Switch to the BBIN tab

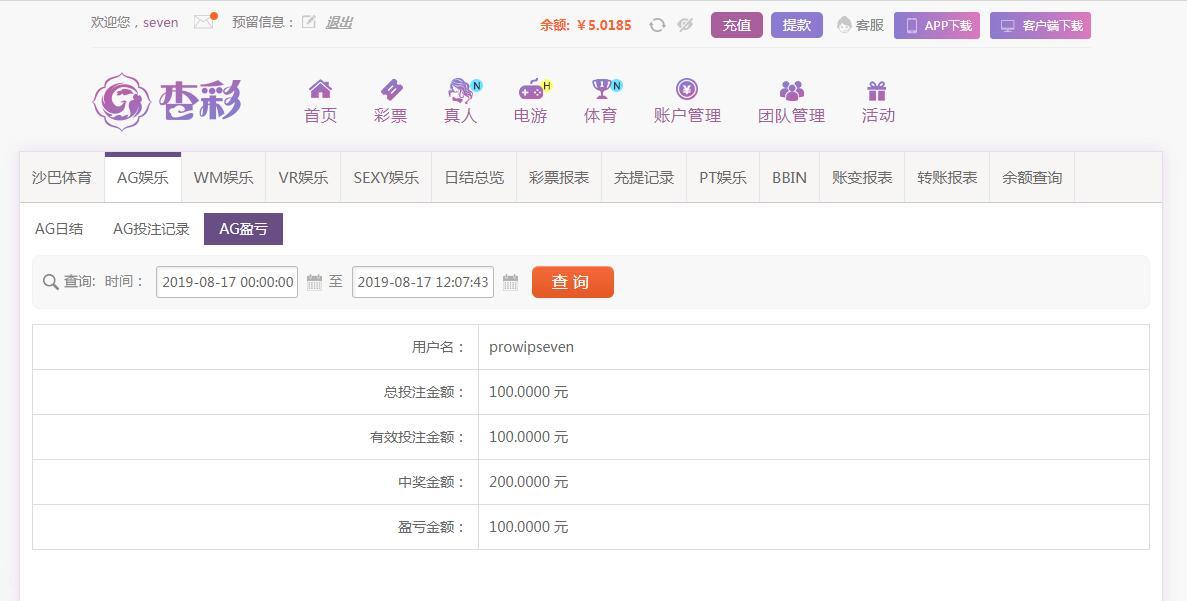point(790,178)
